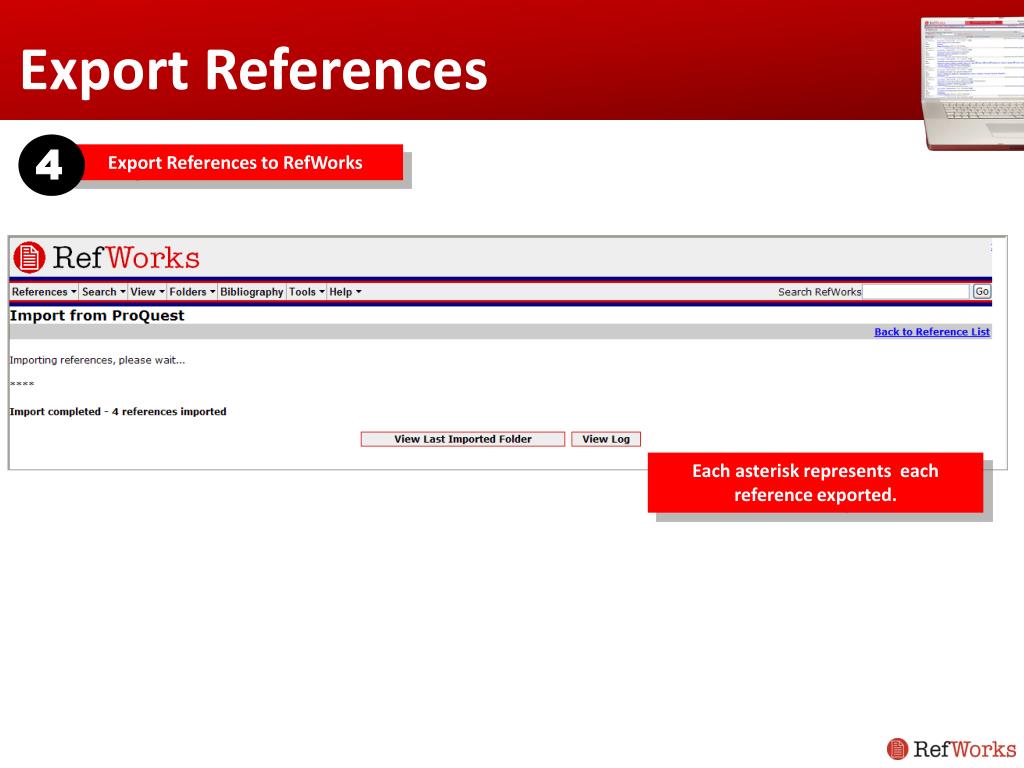
Task: Select the 'Importing references, please wait...' text
Action: tap(97, 360)
